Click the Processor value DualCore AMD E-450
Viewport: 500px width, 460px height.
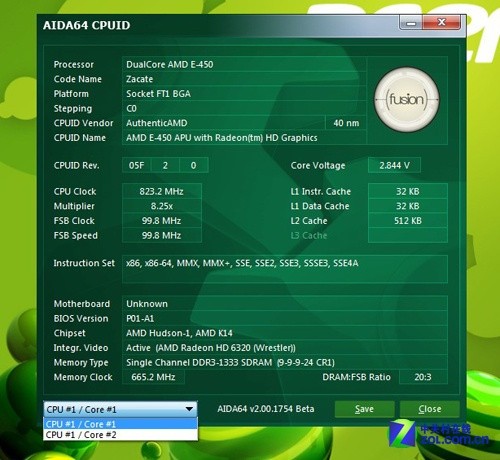coord(244,64)
